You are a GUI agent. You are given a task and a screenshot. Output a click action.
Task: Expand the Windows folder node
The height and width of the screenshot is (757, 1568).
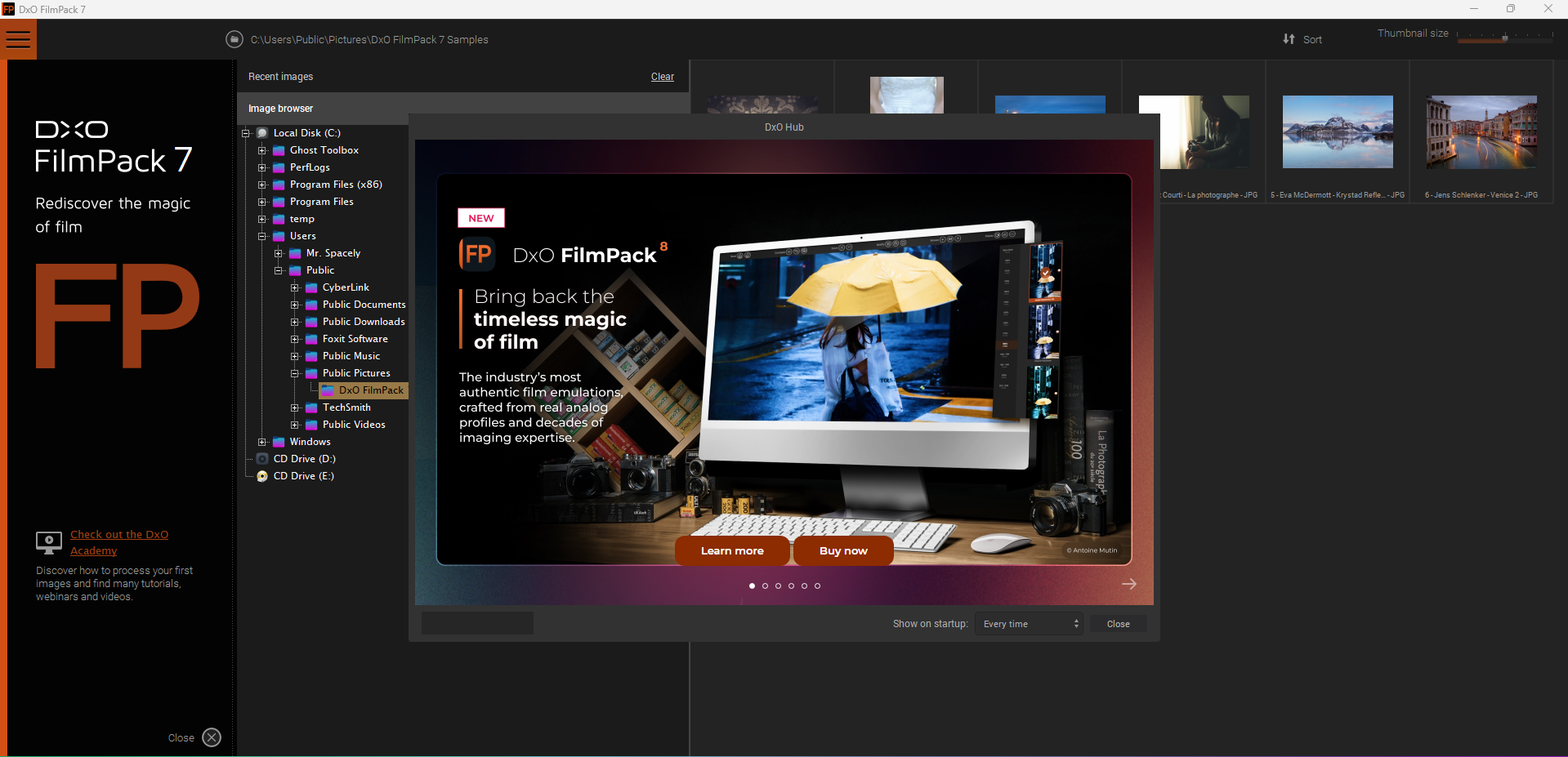point(261,442)
